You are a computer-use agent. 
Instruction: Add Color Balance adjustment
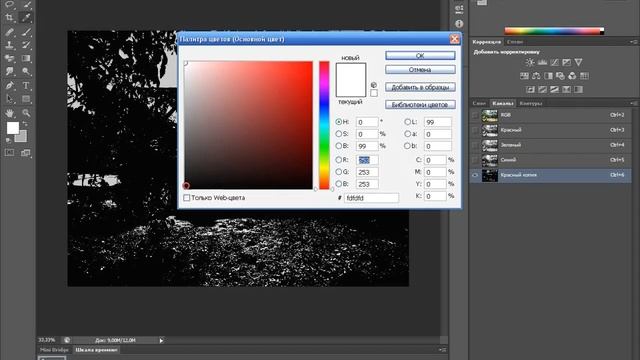(x=536, y=76)
